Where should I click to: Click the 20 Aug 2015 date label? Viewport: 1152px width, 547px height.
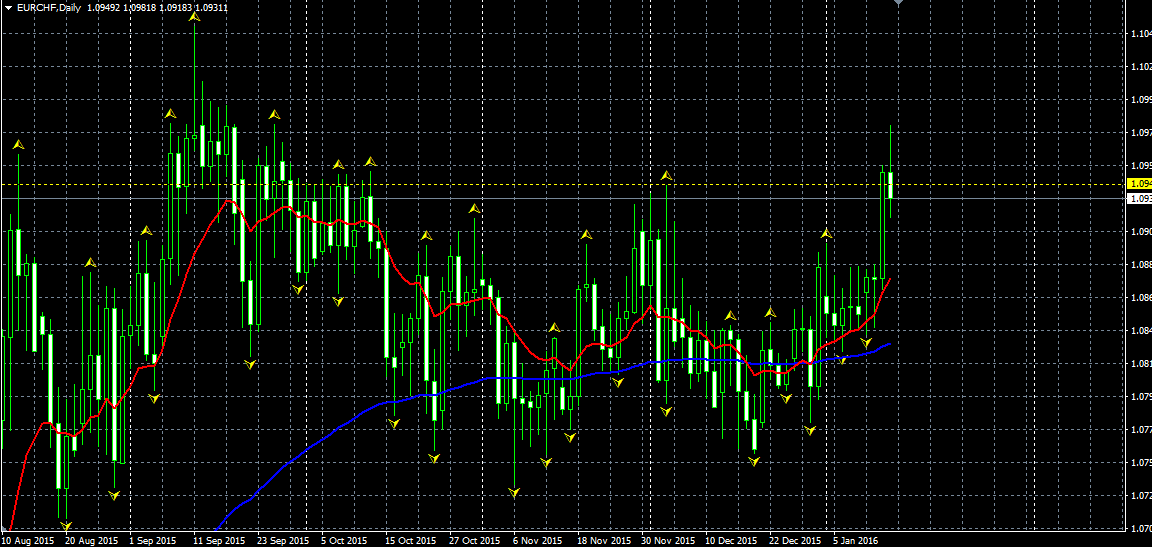pos(91,540)
